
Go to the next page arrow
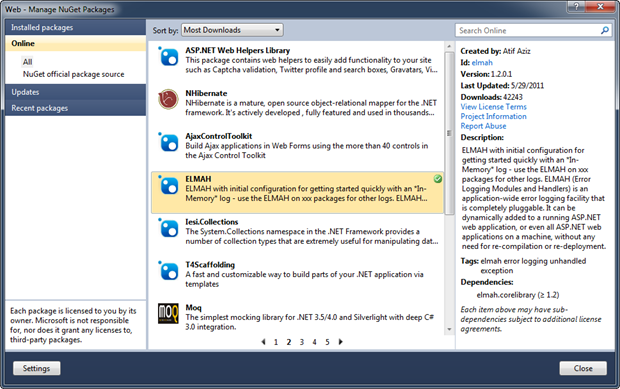click(340, 342)
